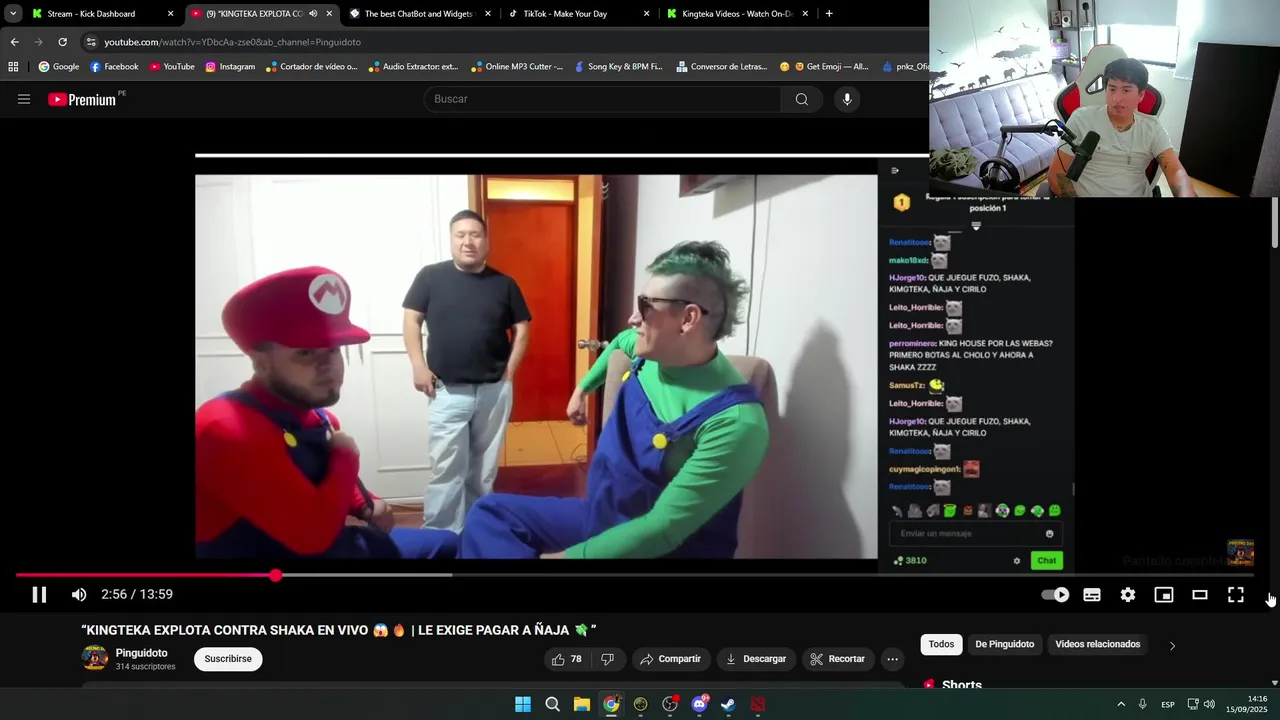Subscribe to Pinguidoto channel

pos(228,659)
